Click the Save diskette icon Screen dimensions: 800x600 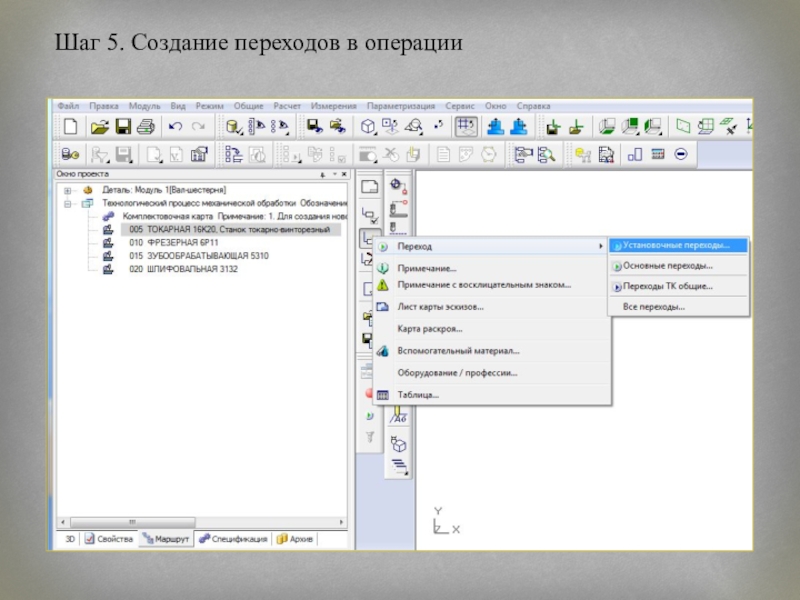pyautogui.click(x=123, y=127)
